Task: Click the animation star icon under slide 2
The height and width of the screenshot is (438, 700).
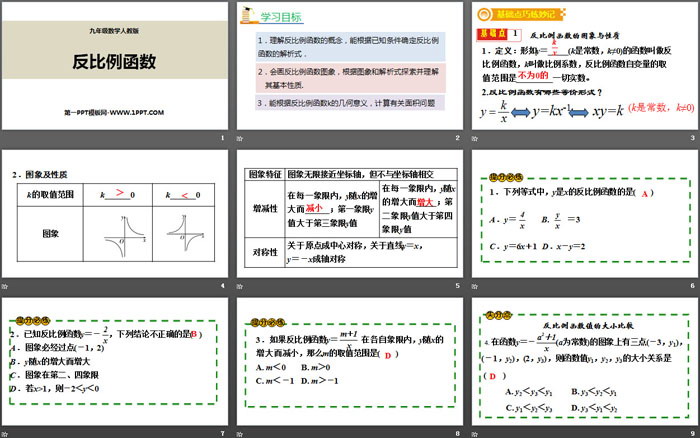Action: pyautogui.click(x=240, y=138)
